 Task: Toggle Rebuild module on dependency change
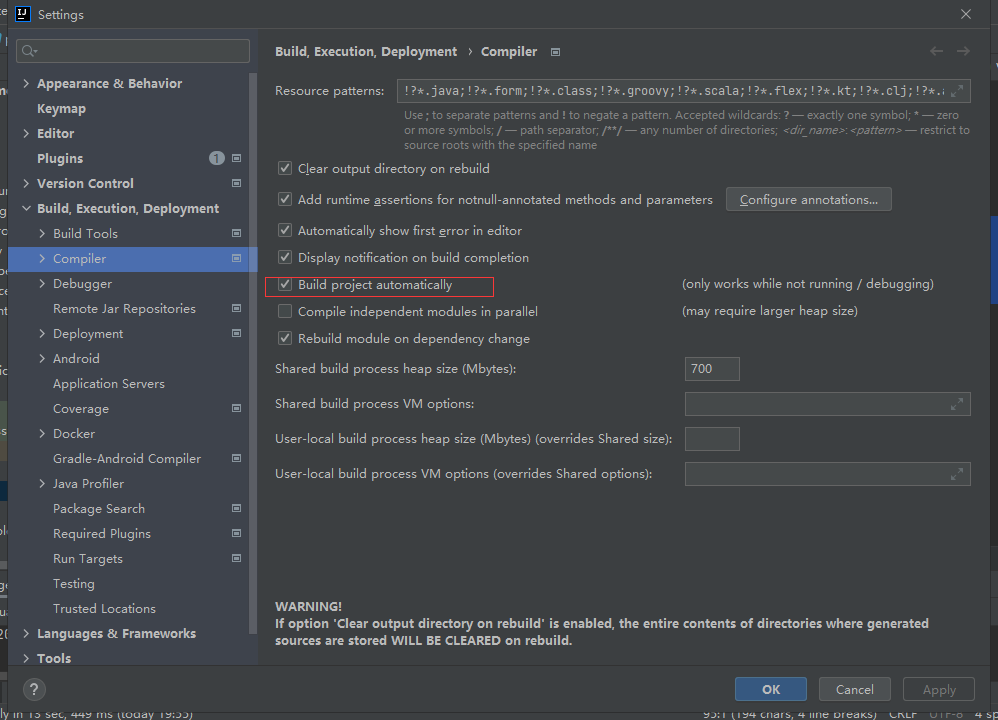[x=285, y=339]
